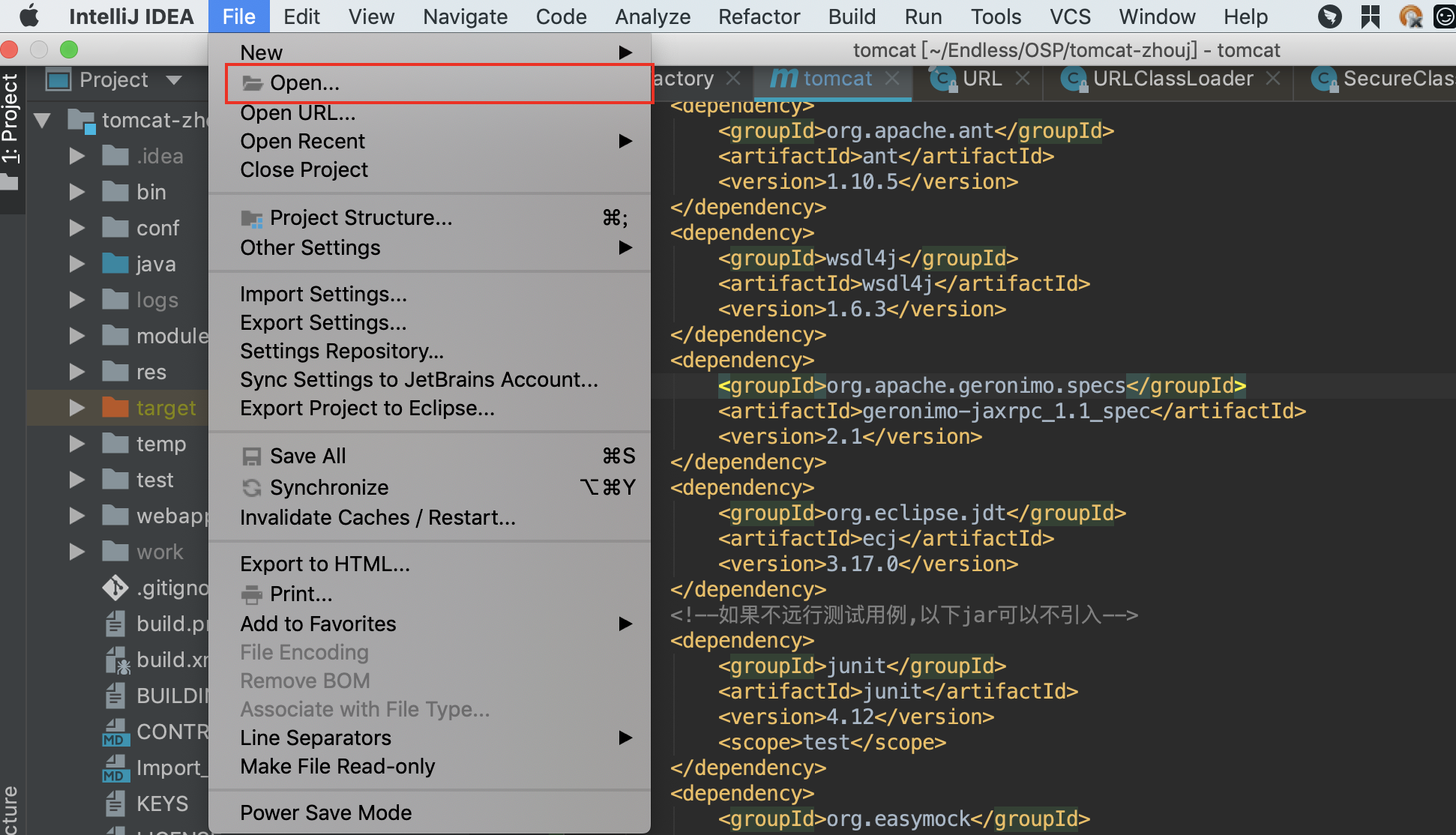
Task: Choose Export to HTML...
Action: (x=430, y=564)
